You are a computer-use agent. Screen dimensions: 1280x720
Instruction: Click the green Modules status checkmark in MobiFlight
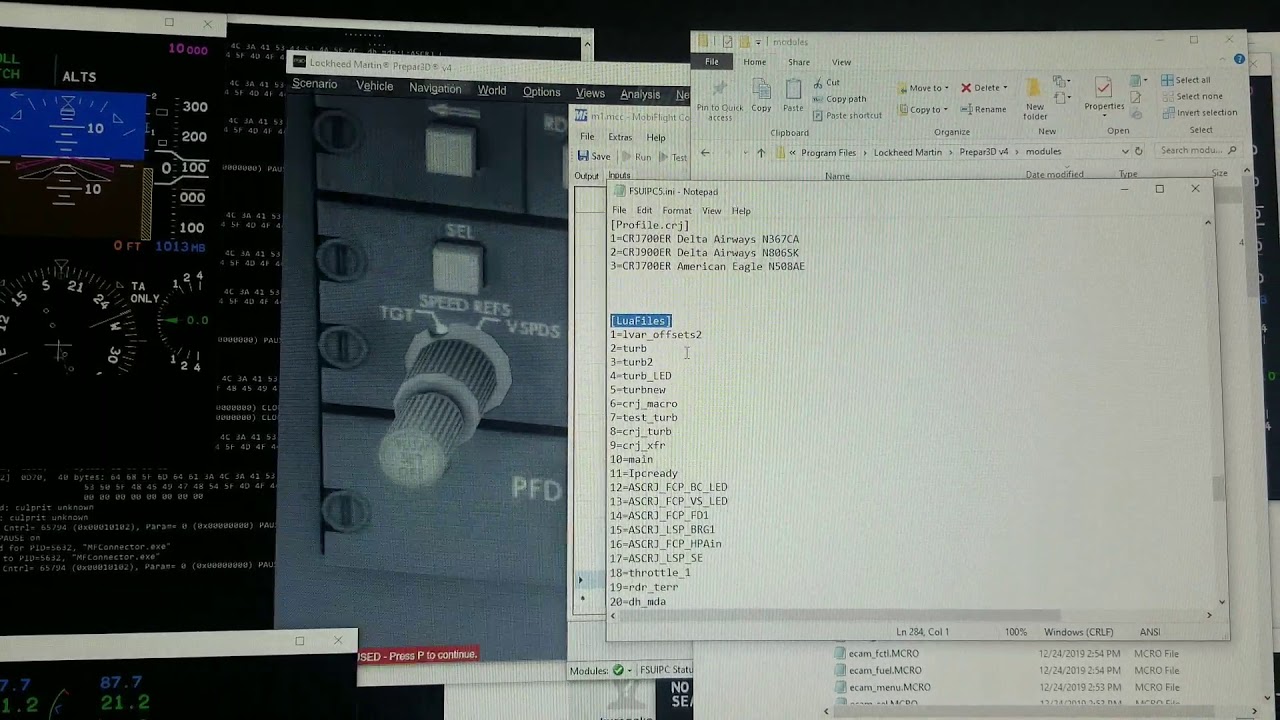tap(618, 670)
